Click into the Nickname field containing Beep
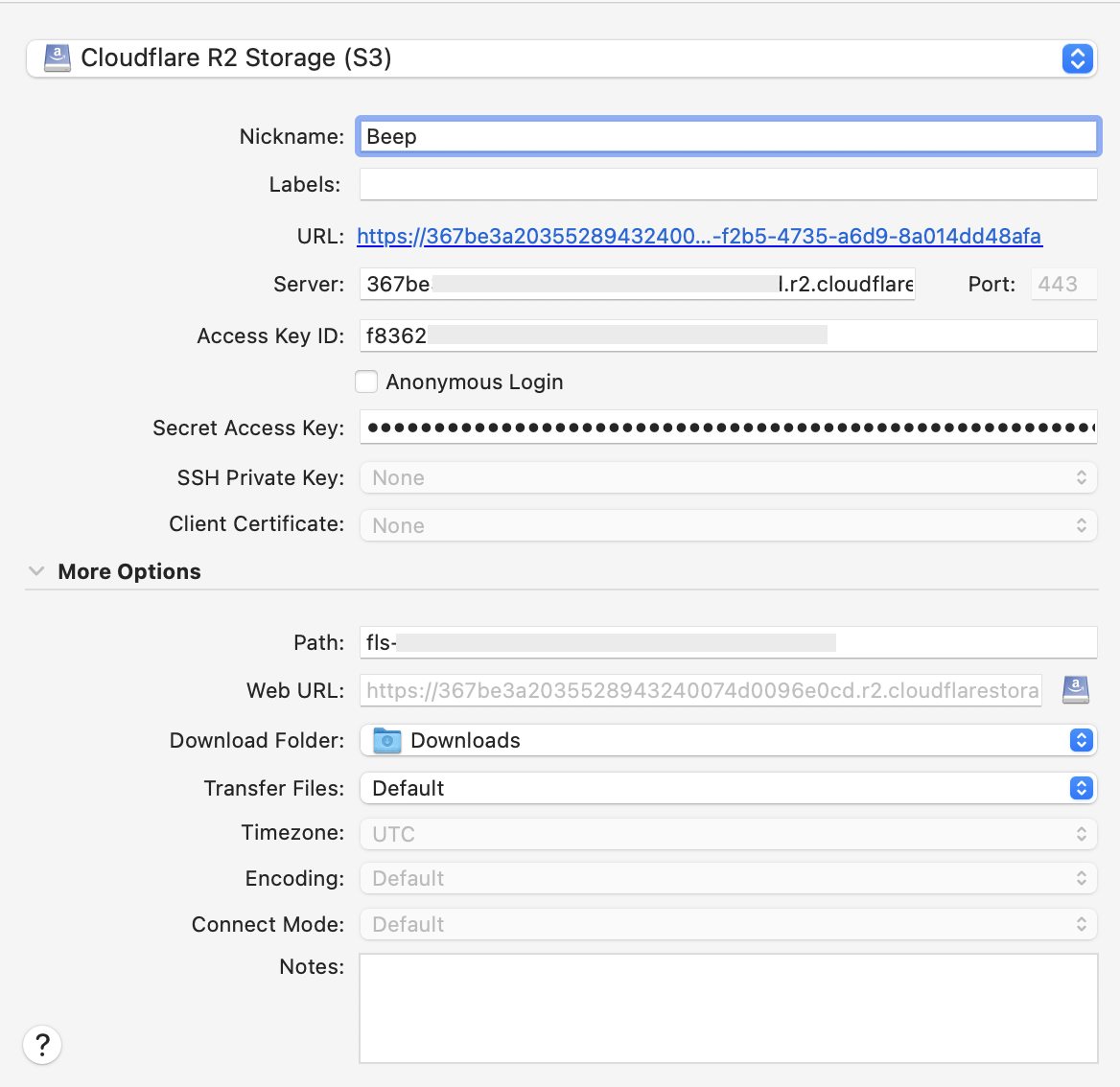1120x1087 pixels. [x=728, y=136]
